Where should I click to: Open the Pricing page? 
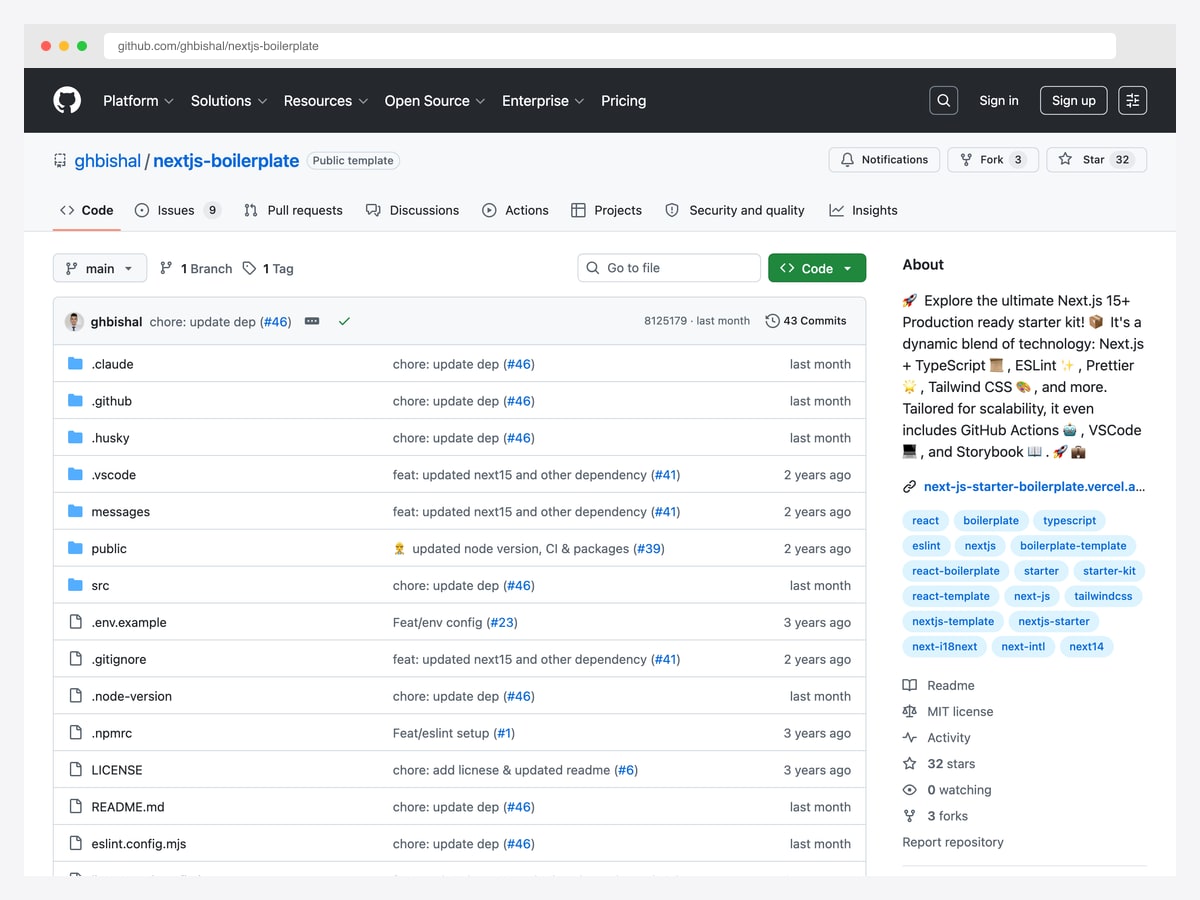[x=623, y=100]
